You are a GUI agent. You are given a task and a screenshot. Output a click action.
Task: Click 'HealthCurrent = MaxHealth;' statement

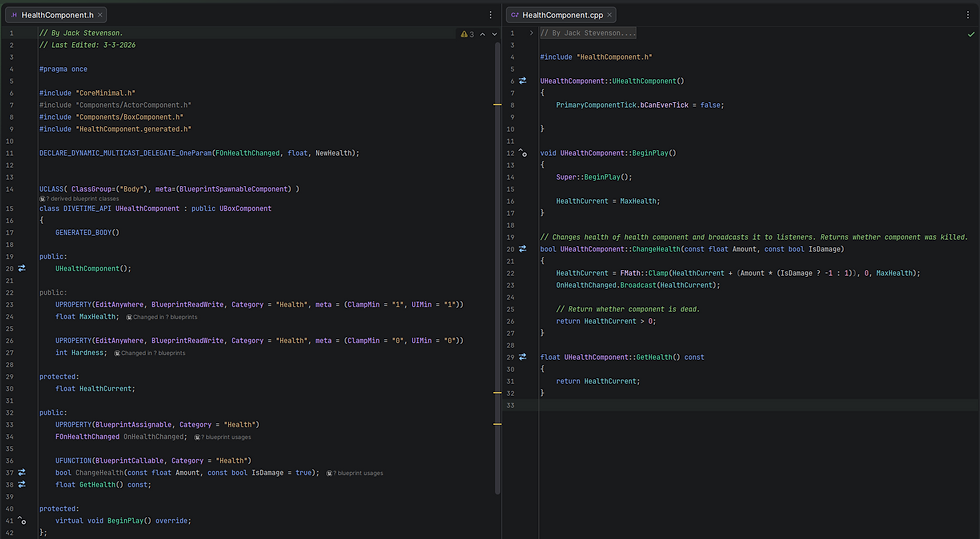point(608,201)
